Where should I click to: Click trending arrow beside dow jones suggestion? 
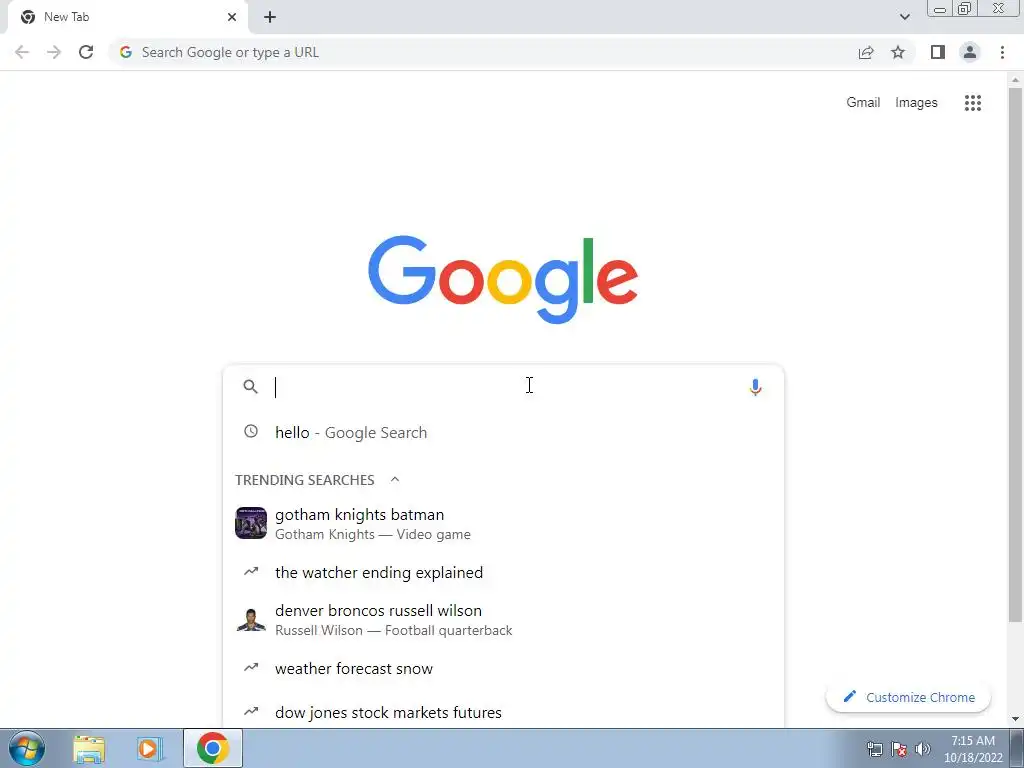pos(251,711)
